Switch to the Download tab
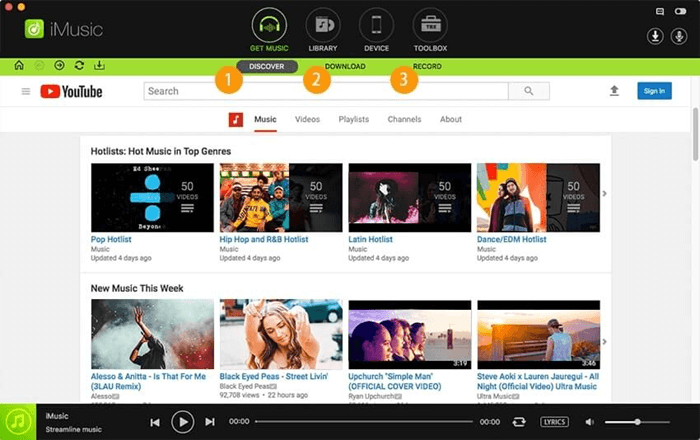This screenshot has width=700, height=440. point(345,66)
